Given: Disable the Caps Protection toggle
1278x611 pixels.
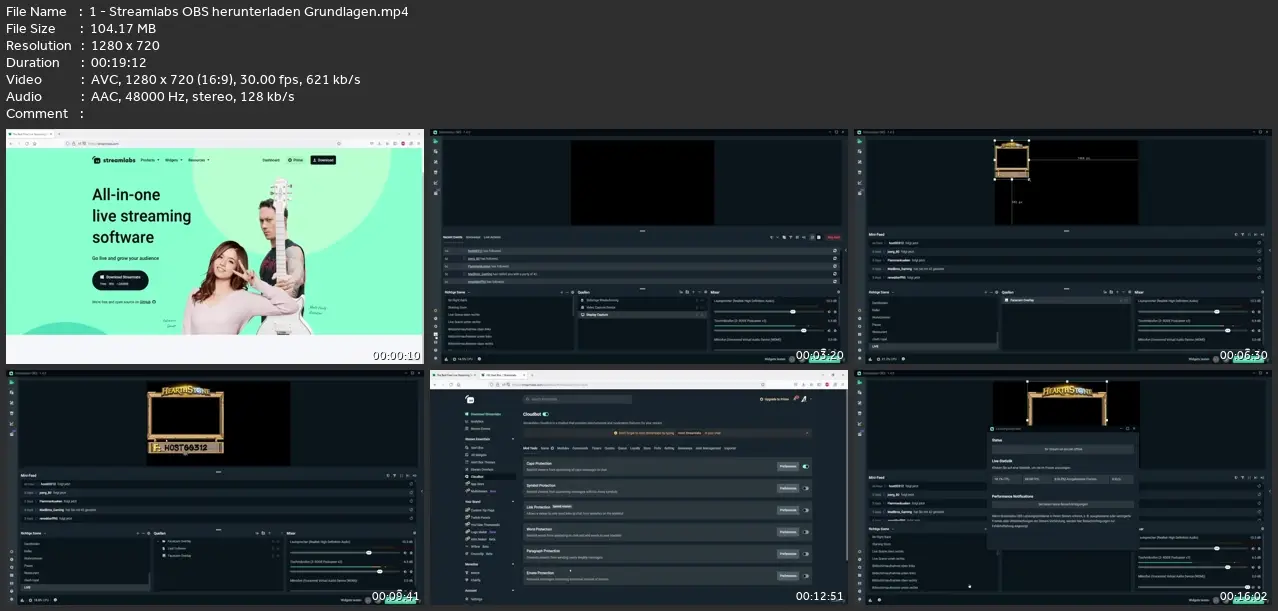Looking at the screenshot, I should [x=806, y=466].
